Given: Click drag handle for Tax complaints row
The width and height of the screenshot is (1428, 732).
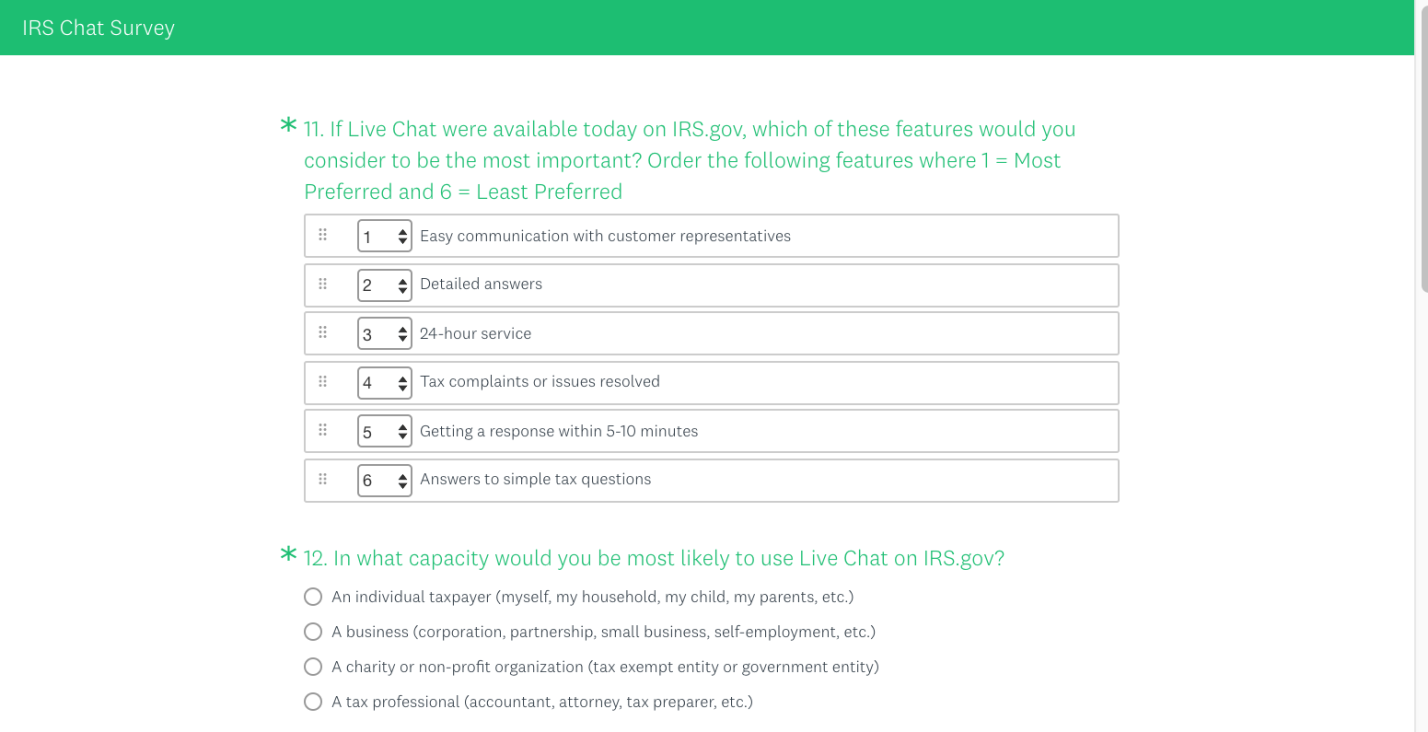Looking at the screenshot, I should pos(323,381).
